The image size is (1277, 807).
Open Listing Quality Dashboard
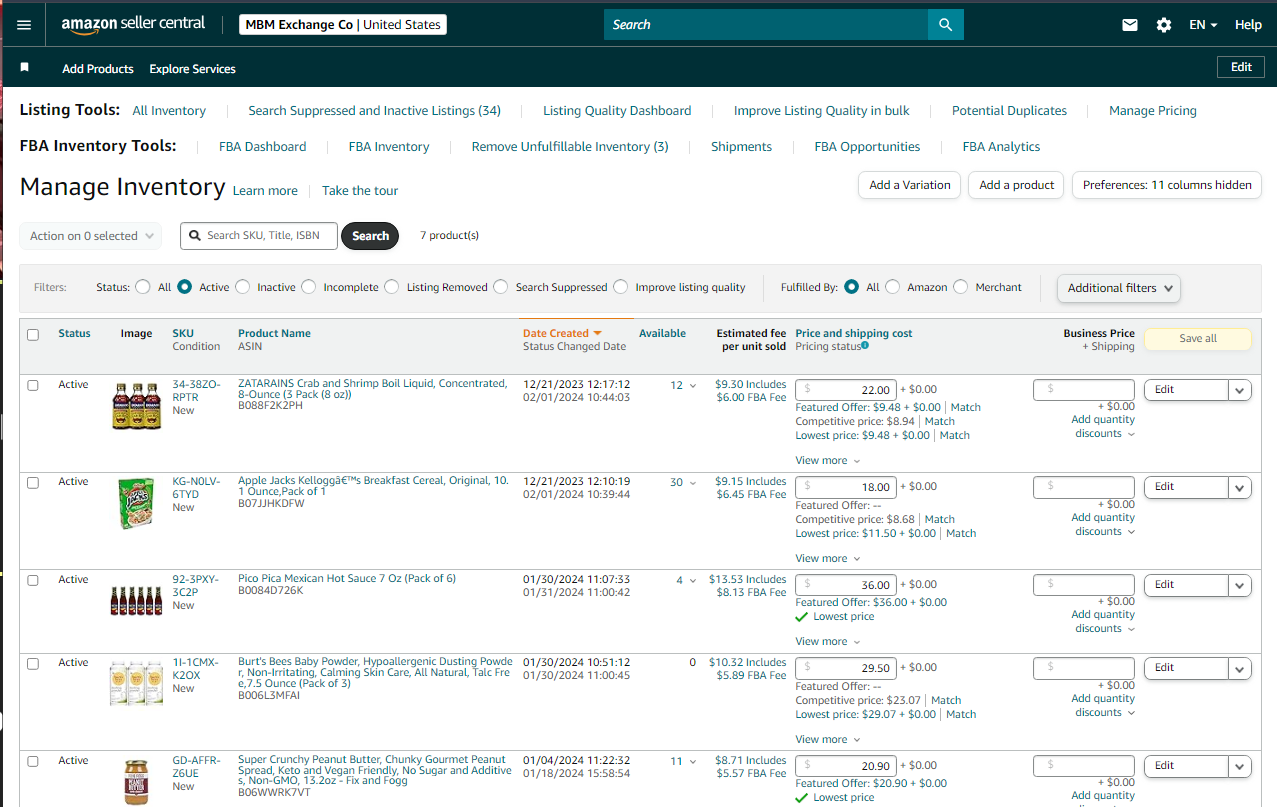pos(617,111)
